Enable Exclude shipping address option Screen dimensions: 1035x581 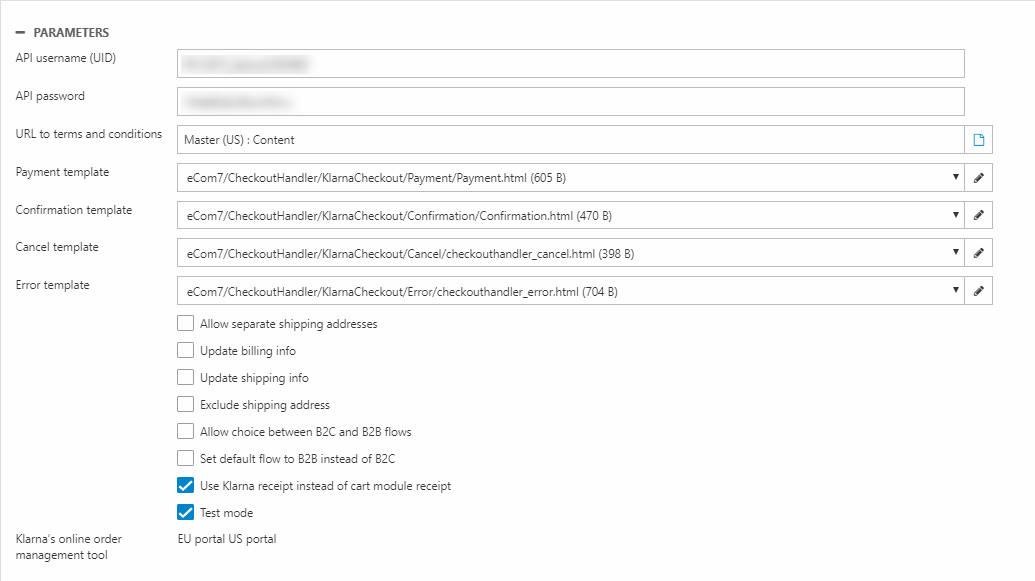coord(185,405)
